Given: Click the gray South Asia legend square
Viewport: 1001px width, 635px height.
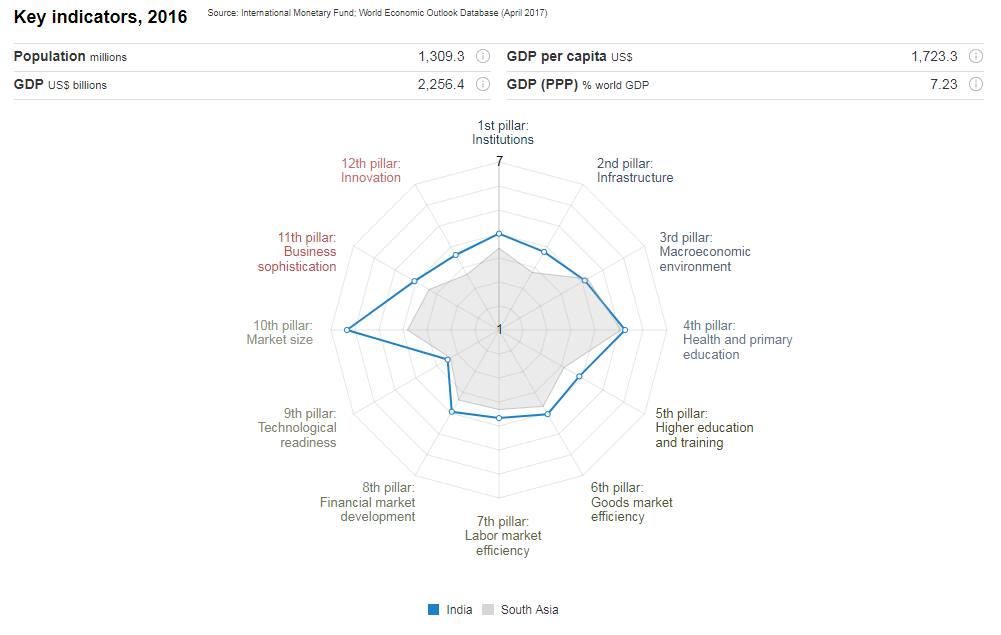Looking at the screenshot, I should click(488, 610).
